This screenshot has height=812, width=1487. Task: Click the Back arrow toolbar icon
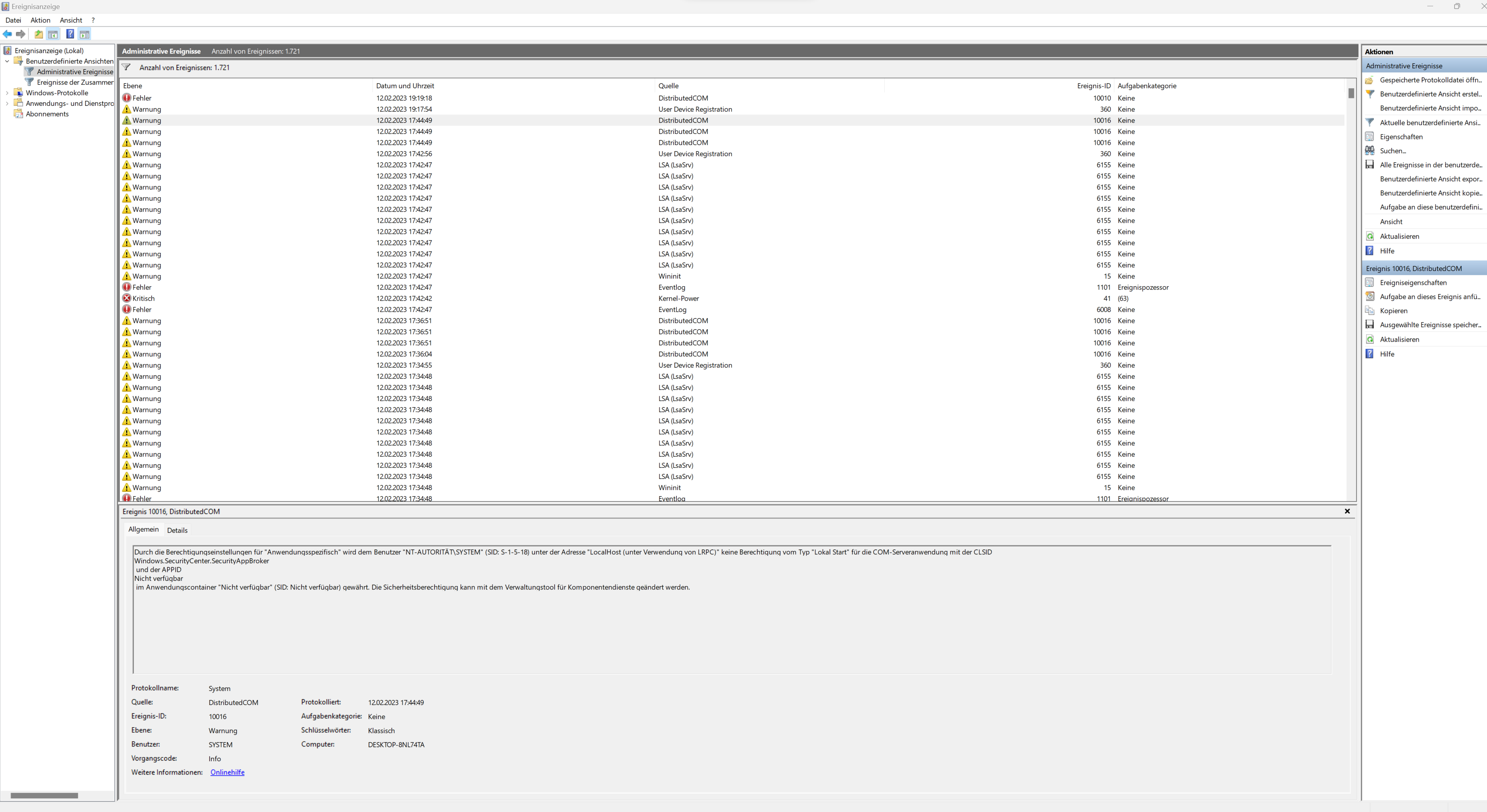[7, 34]
